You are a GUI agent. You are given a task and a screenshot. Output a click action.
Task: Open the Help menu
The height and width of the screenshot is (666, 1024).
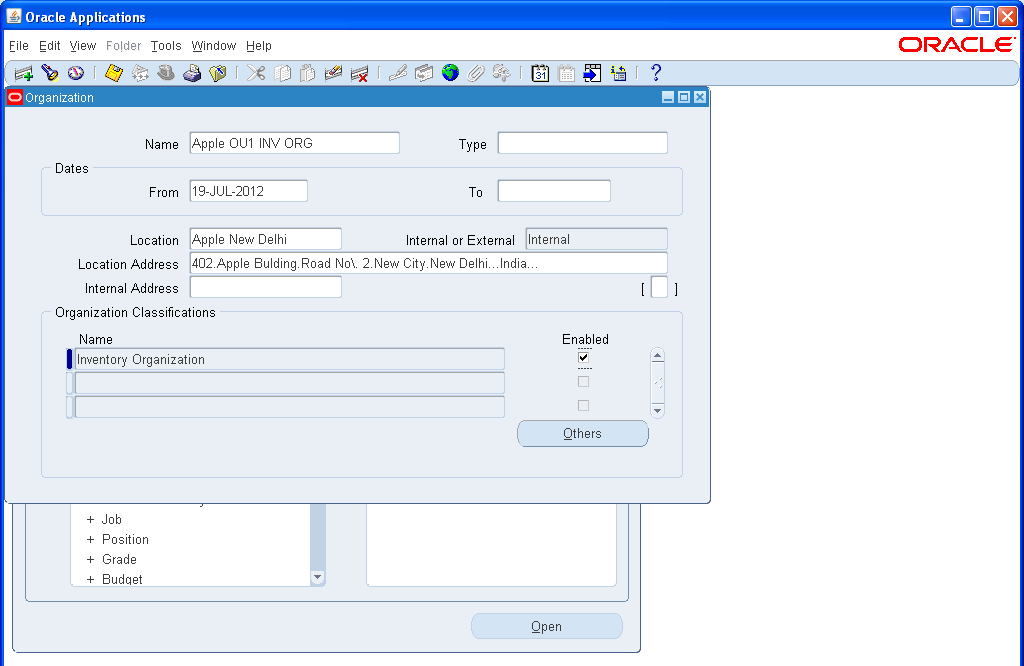[259, 46]
